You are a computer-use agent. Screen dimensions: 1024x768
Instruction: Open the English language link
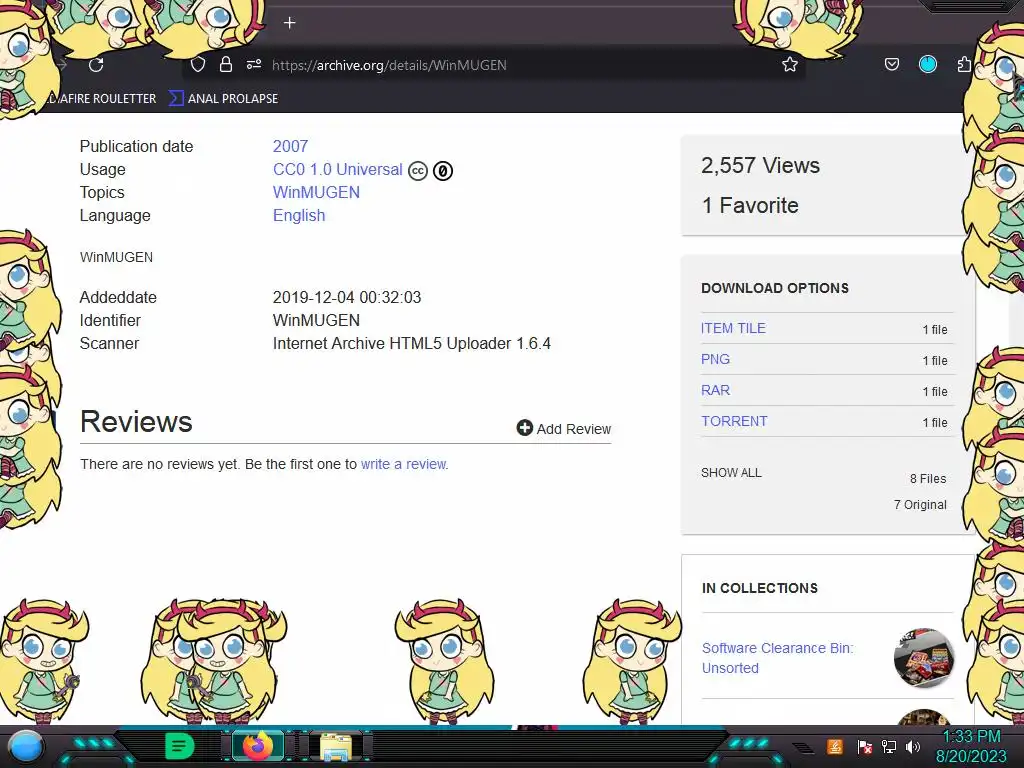coord(298,216)
